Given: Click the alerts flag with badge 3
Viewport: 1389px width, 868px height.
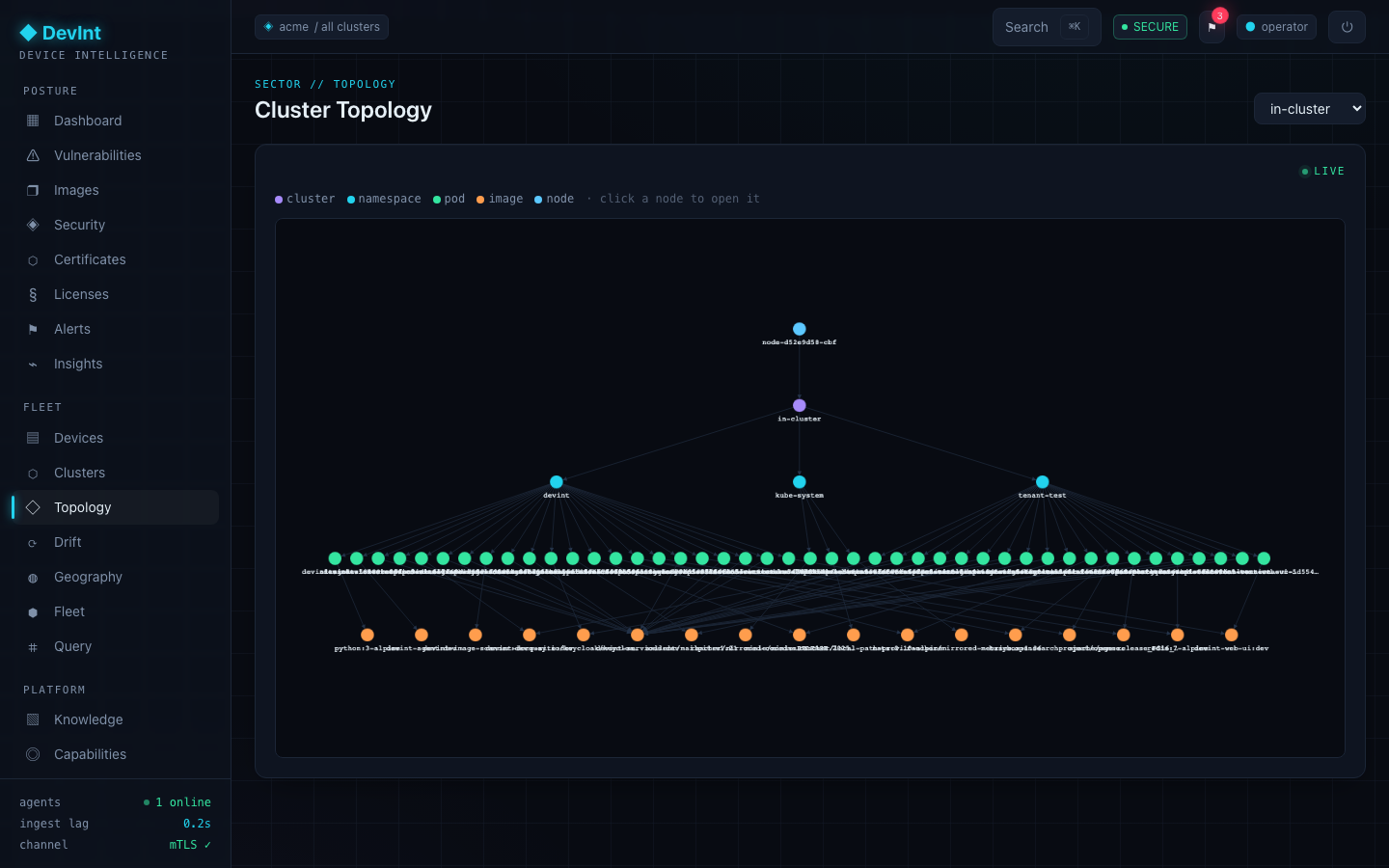Looking at the screenshot, I should (1212, 27).
